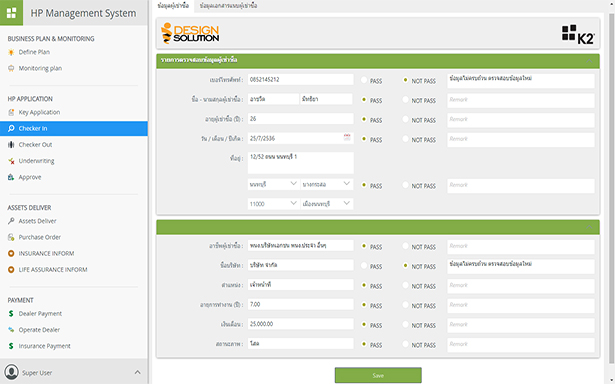Screen dimensions: 615x384
Task: Click the Super User avatar
Action: click(11, 372)
